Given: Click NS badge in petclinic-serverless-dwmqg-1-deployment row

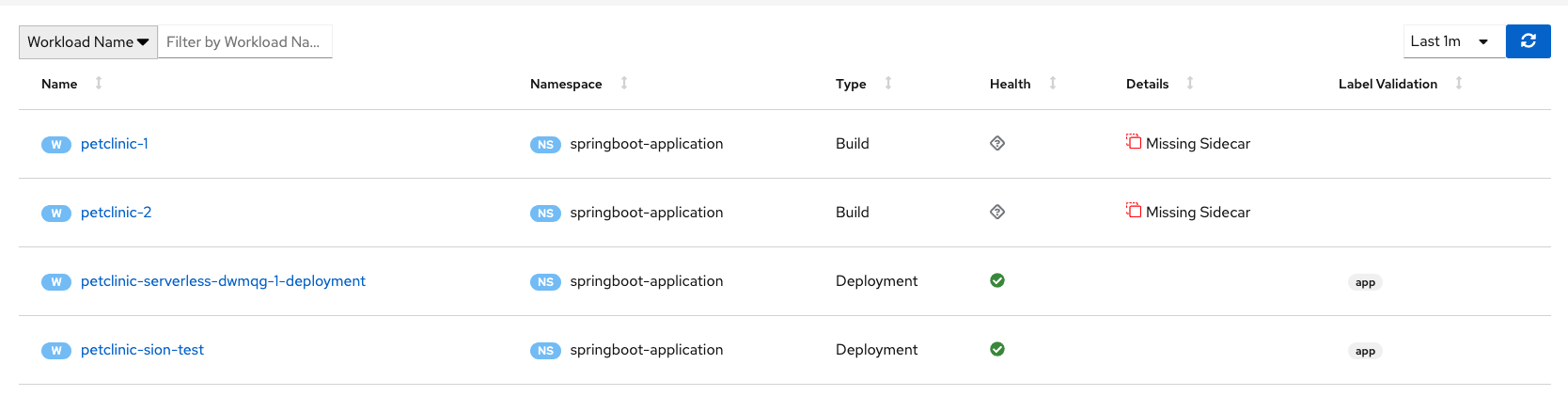Looking at the screenshot, I should [x=545, y=282].
